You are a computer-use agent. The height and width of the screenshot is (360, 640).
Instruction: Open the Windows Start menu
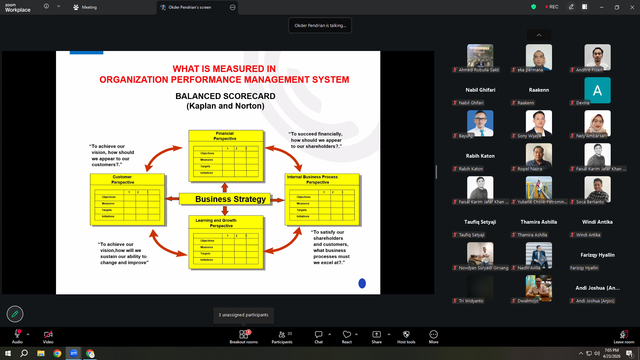click(8, 353)
